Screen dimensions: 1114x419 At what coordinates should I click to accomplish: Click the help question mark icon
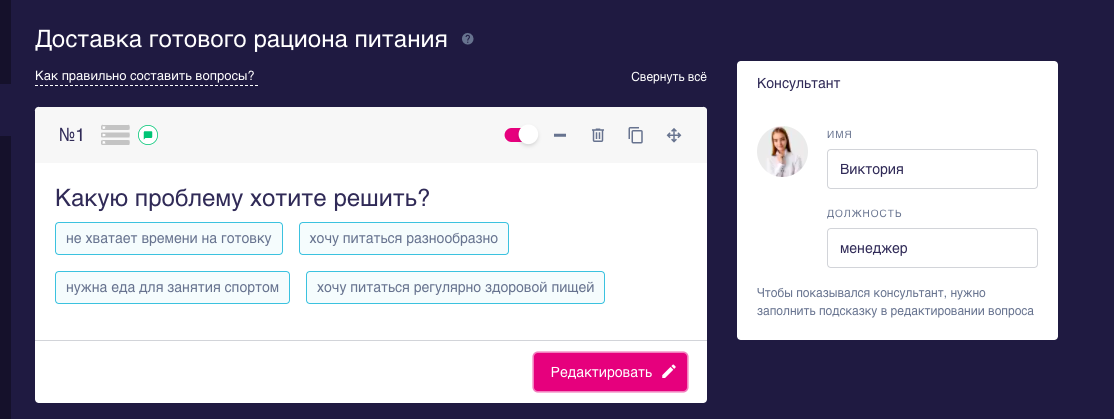467,40
